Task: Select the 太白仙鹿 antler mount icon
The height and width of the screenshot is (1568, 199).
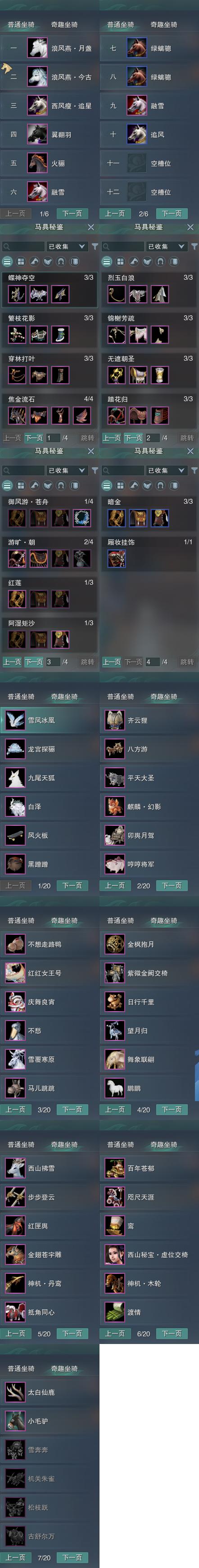Action: tap(14, 1392)
